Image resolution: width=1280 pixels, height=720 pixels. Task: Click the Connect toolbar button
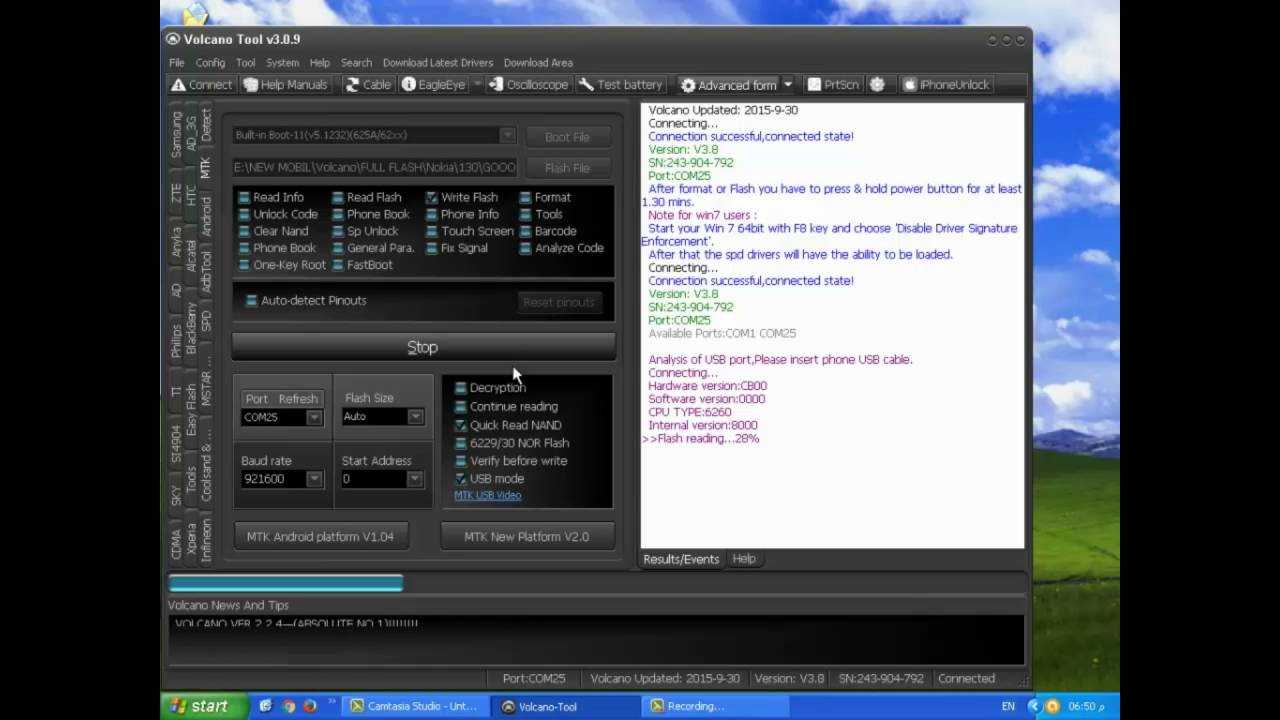tap(201, 85)
